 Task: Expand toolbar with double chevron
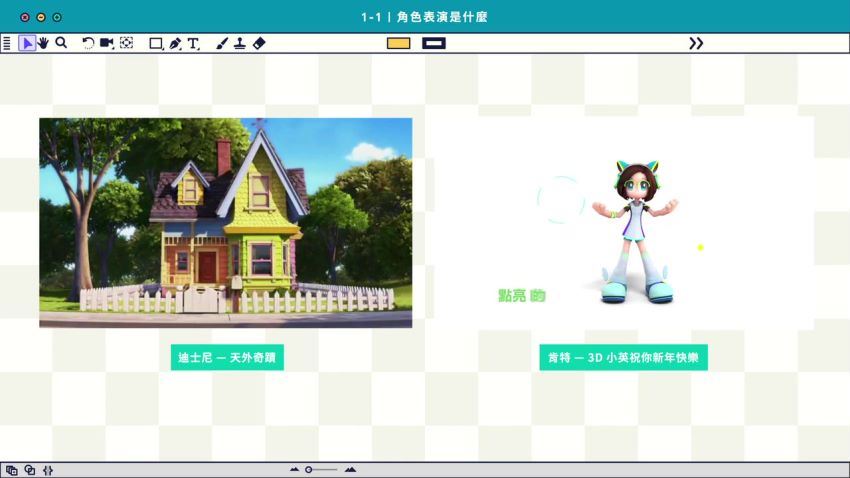pos(696,43)
